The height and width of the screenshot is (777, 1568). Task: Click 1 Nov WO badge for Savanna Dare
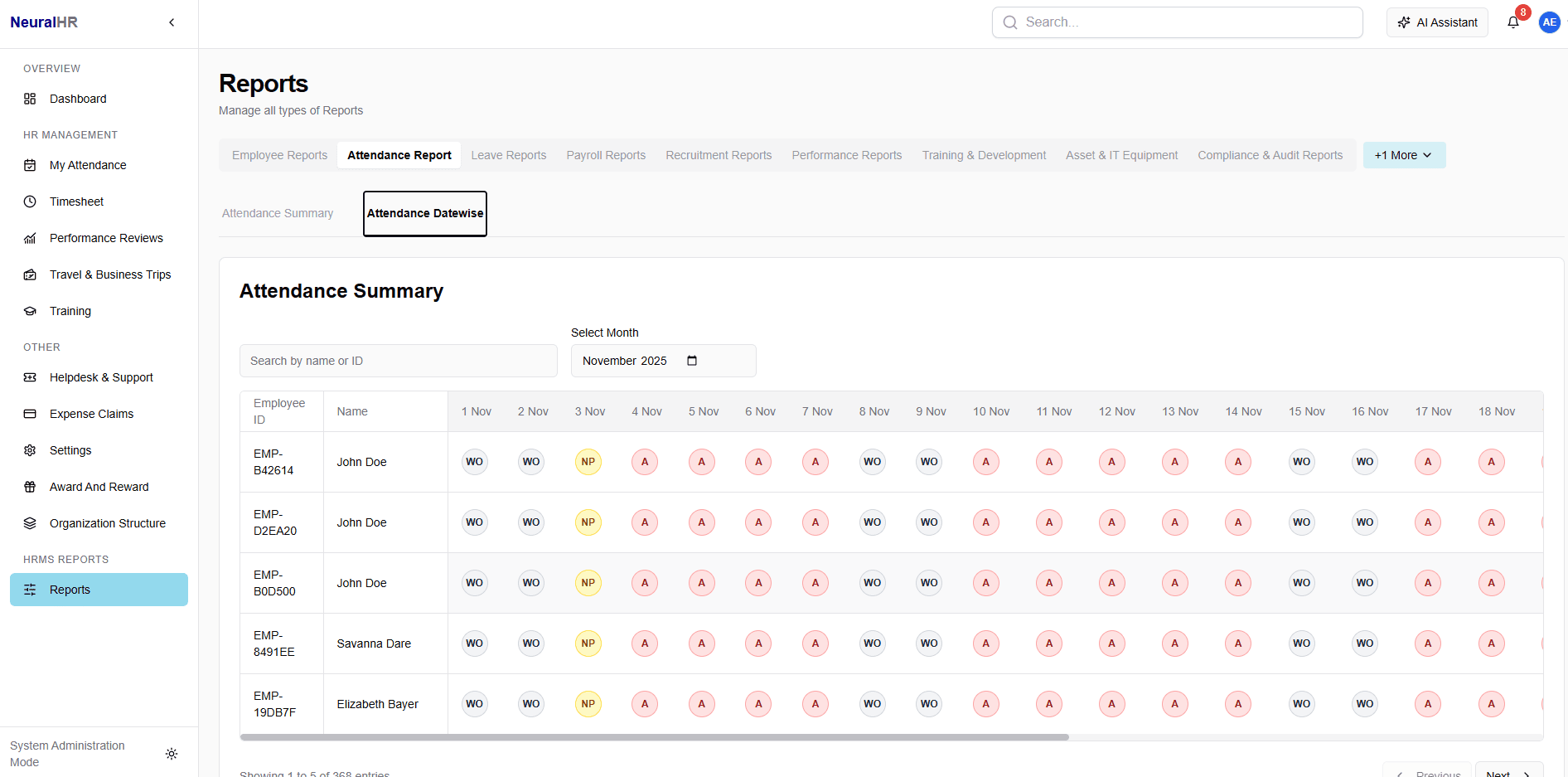[475, 643]
